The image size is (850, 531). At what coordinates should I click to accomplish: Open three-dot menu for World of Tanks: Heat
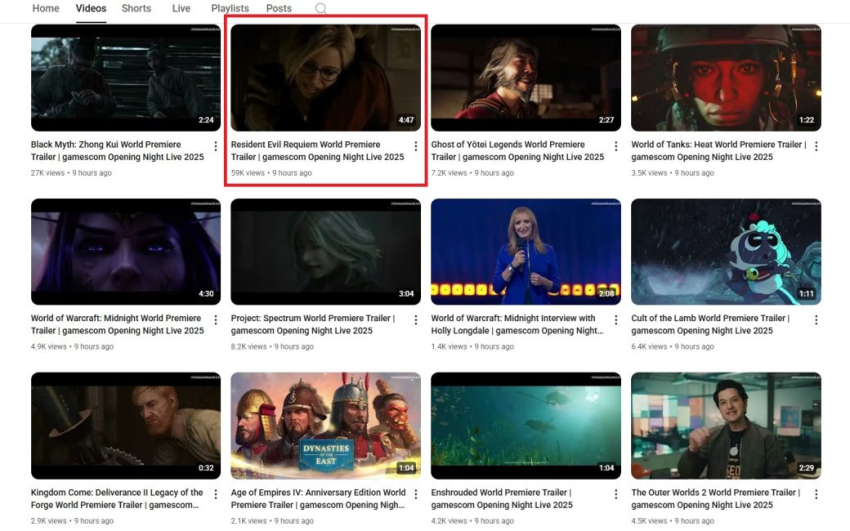click(816, 147)
